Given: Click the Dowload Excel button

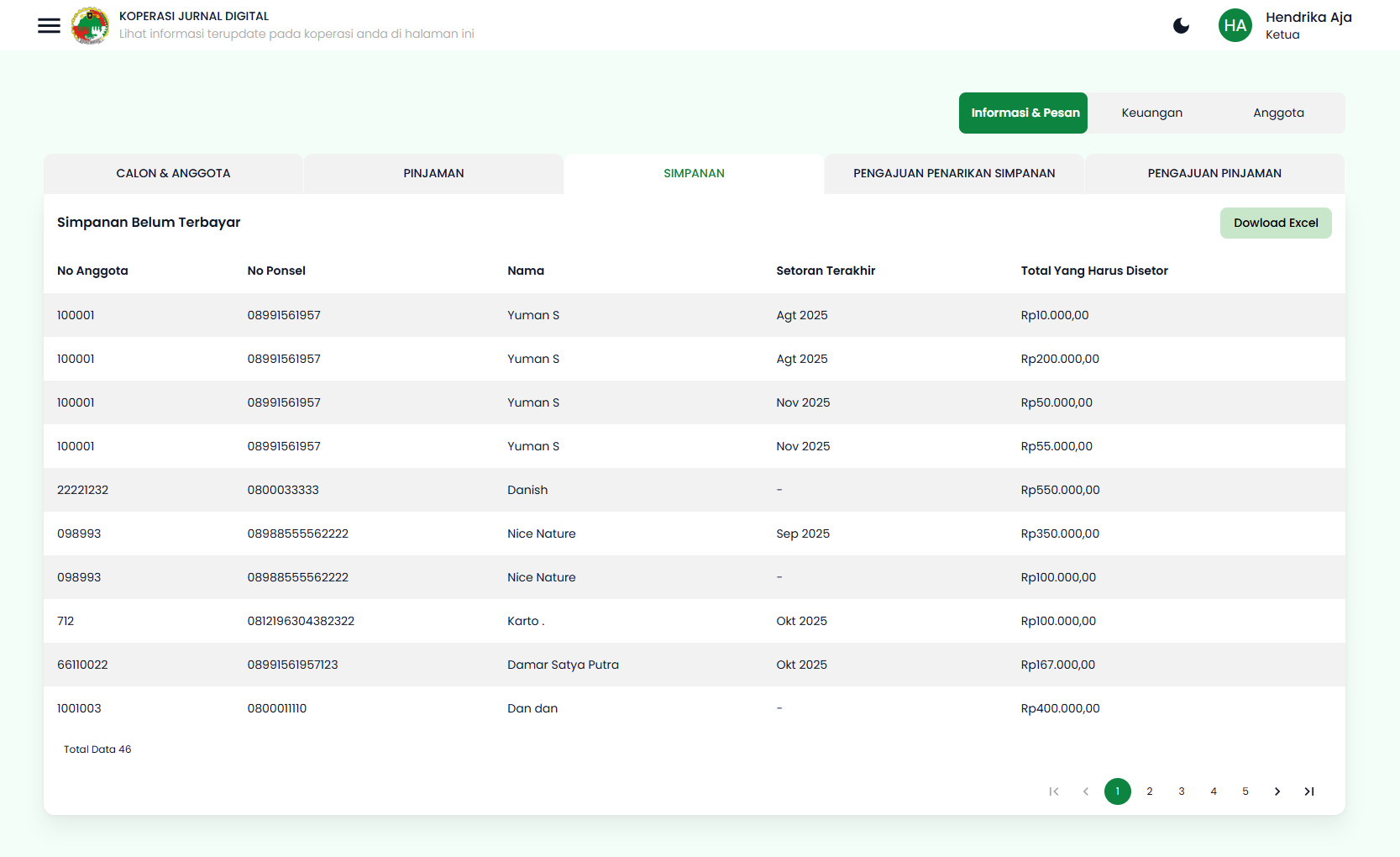Looking at the screenshot, I should click(1276, 223).
